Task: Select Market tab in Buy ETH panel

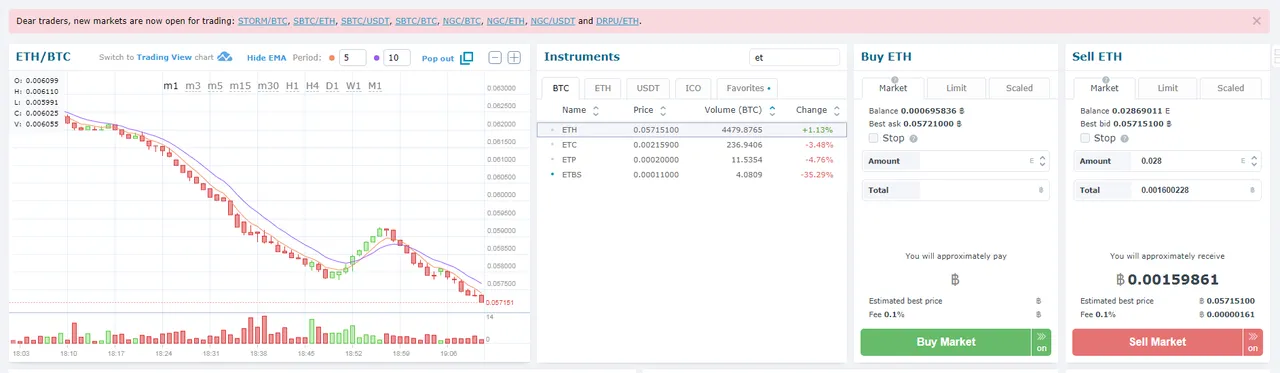Action: click(893, 88)
